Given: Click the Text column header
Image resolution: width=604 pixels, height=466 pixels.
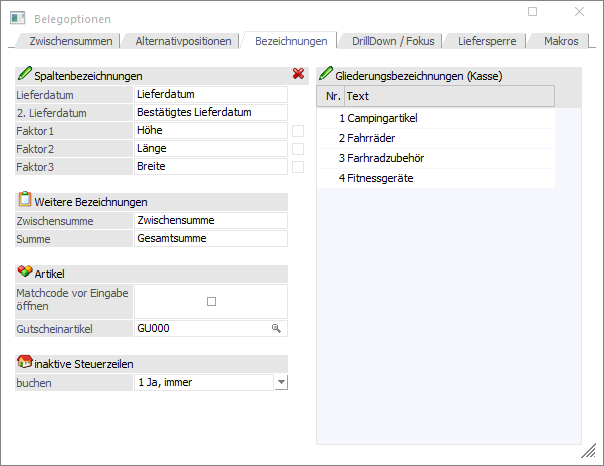Looking at the screenshot, I should (x=450, y=96).
